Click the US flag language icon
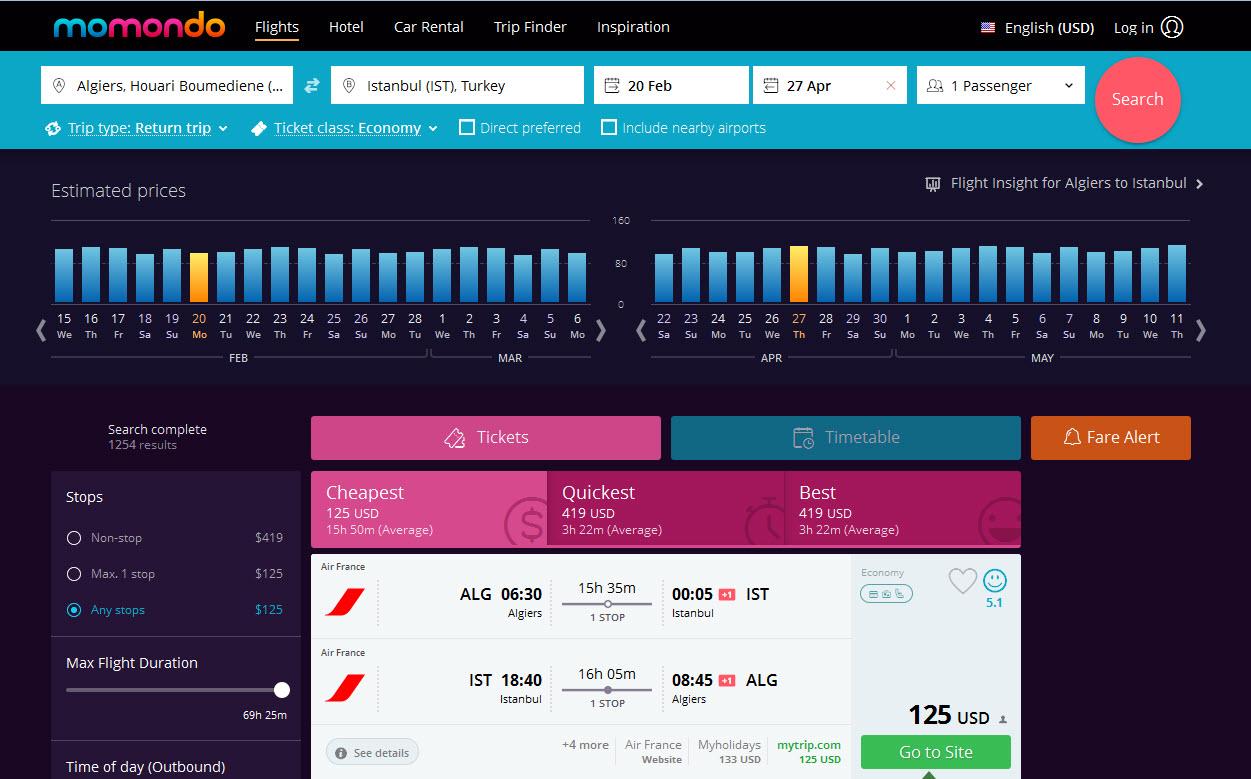The height and width of the screenshot is (779, 1251). point(988,28)
